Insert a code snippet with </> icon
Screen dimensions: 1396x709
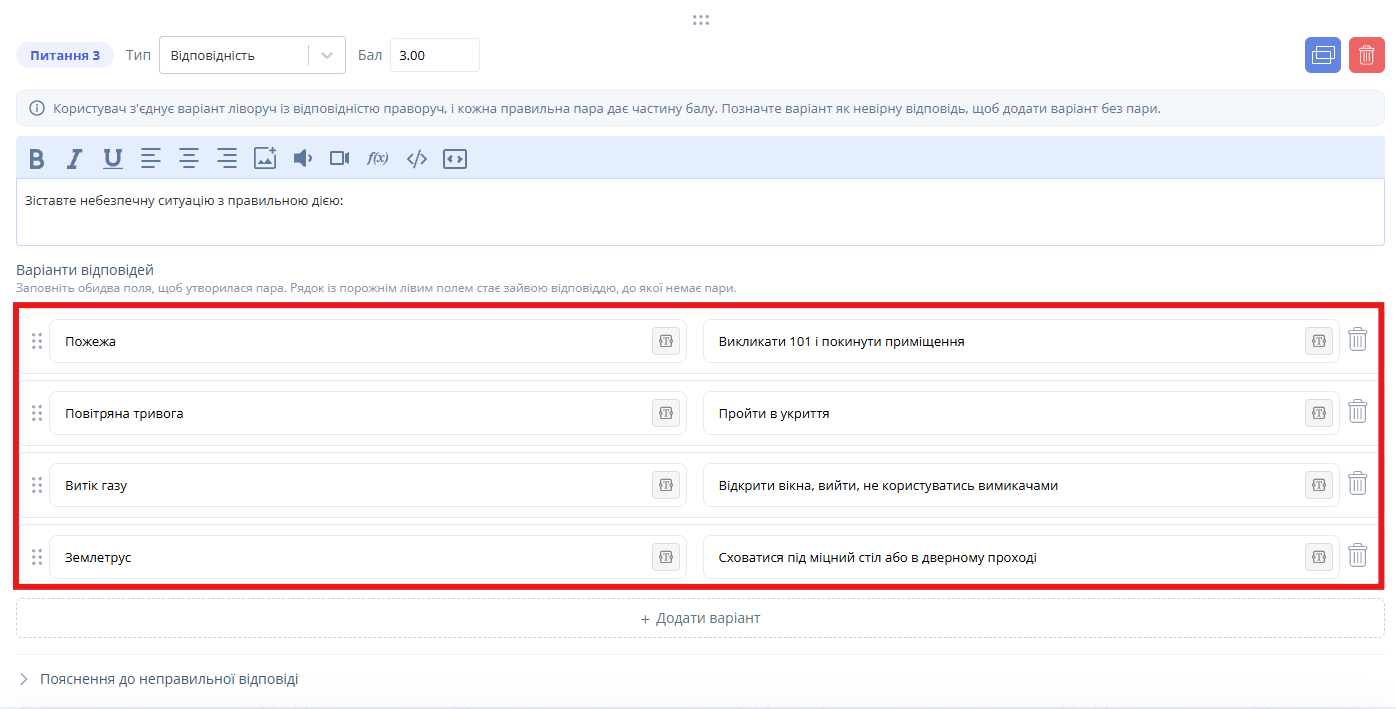[x=417, y=158]
